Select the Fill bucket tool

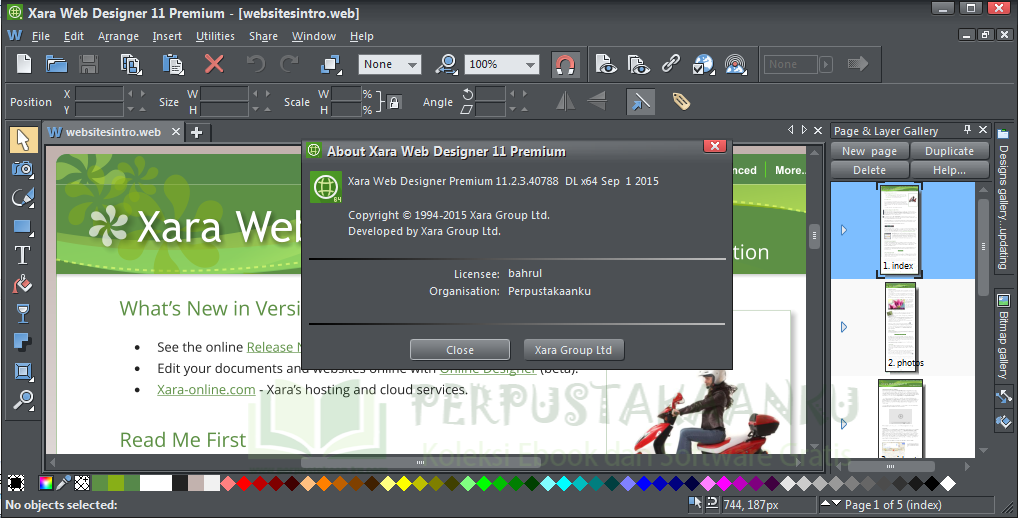pos(23,284)
